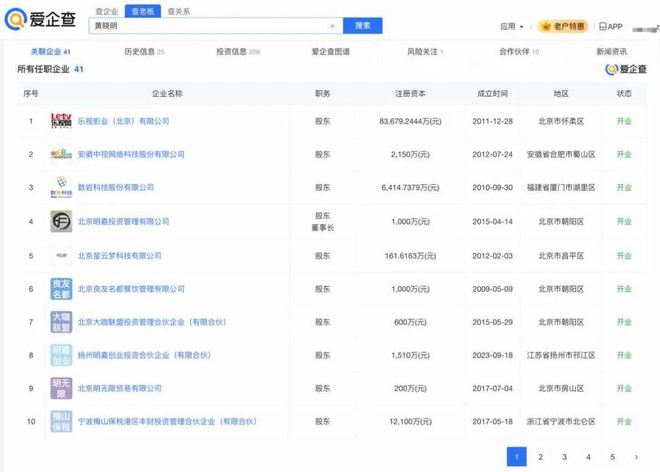Open the 北京明嘉投资管理 company logo
The image size is (660, 472).
click(x=61, y=221)
